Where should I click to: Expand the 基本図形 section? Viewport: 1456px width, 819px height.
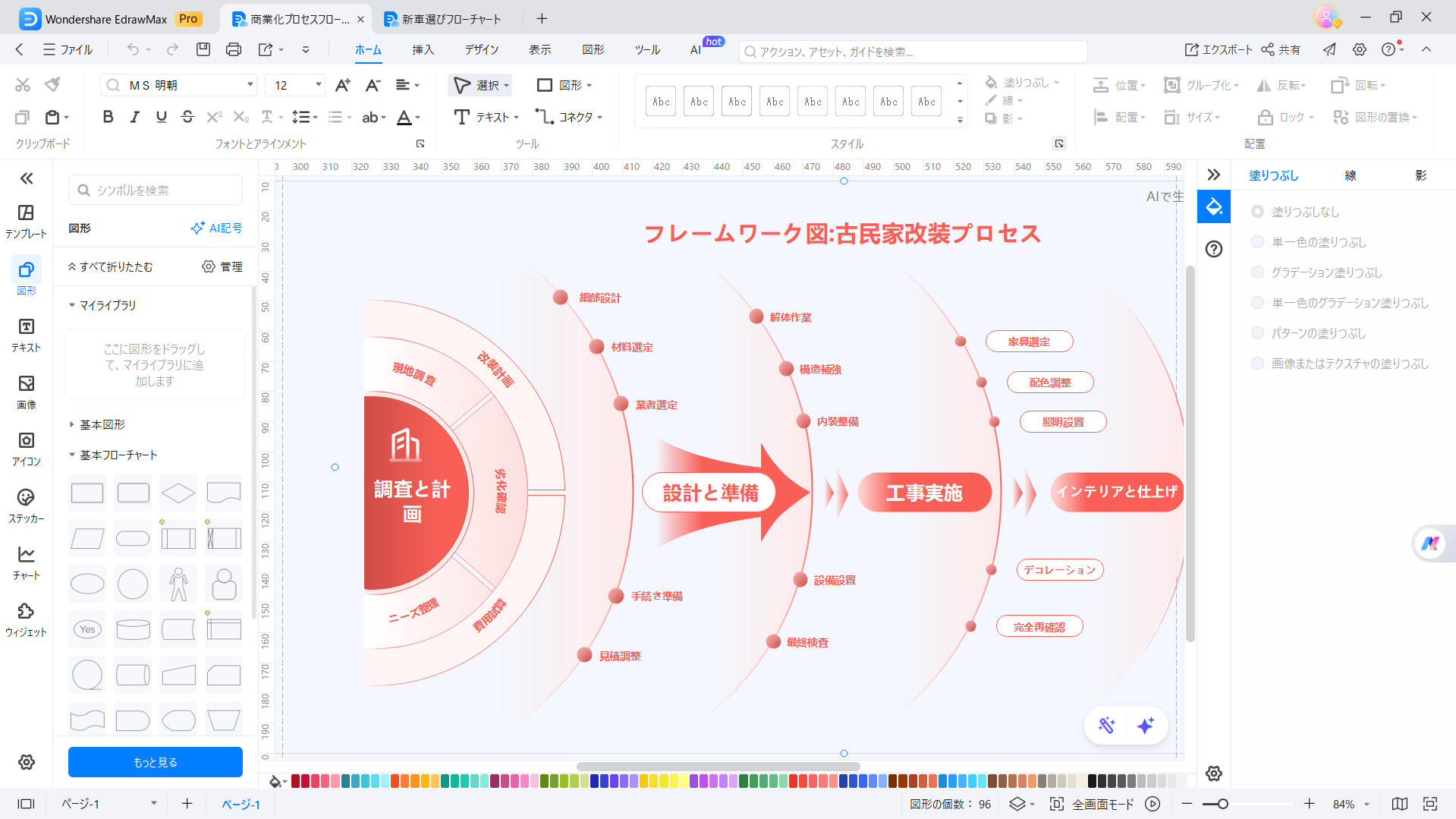[x=102, y=424]
